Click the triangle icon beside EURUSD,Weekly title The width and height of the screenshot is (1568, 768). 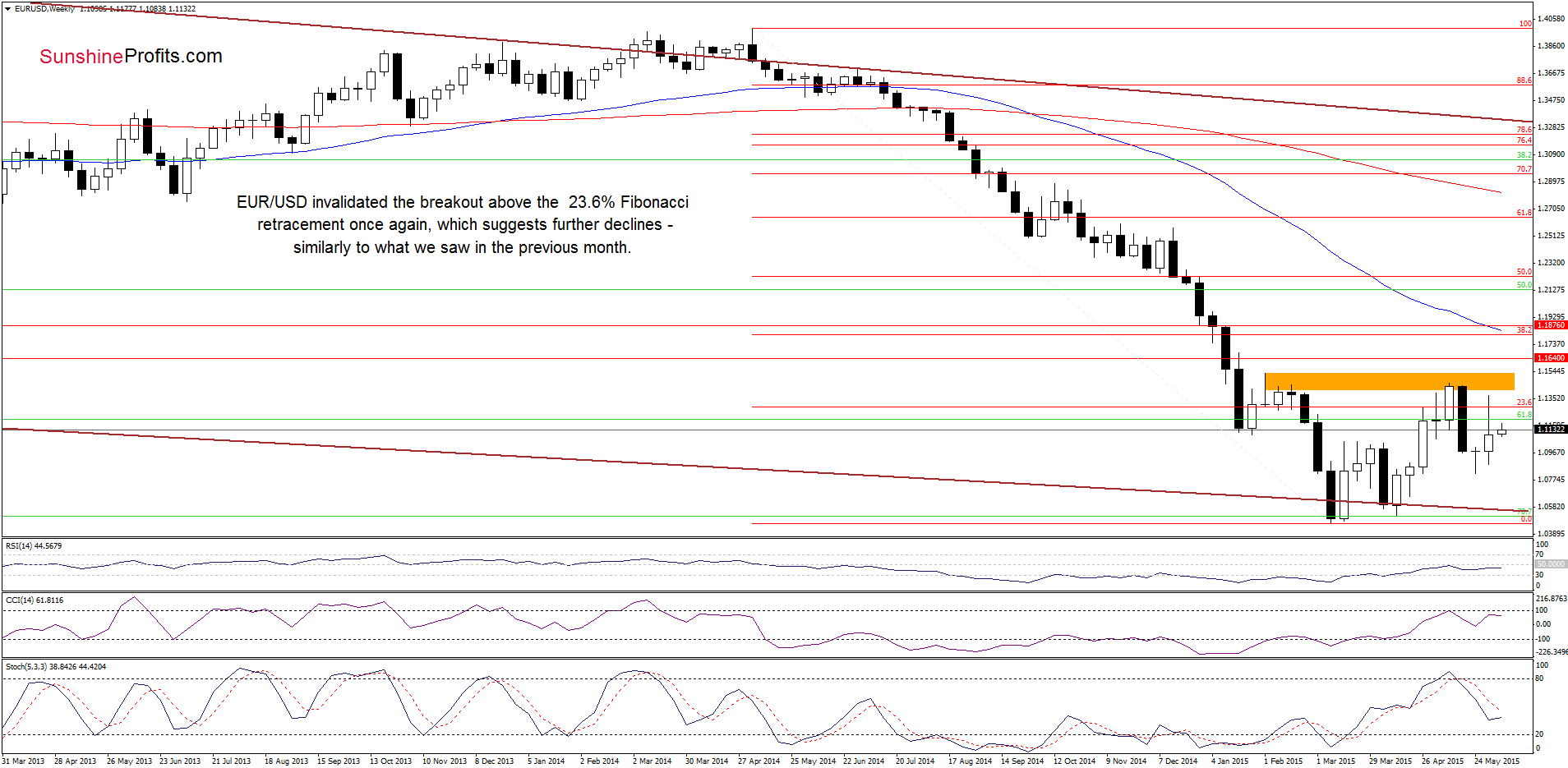tap(8, 8)
